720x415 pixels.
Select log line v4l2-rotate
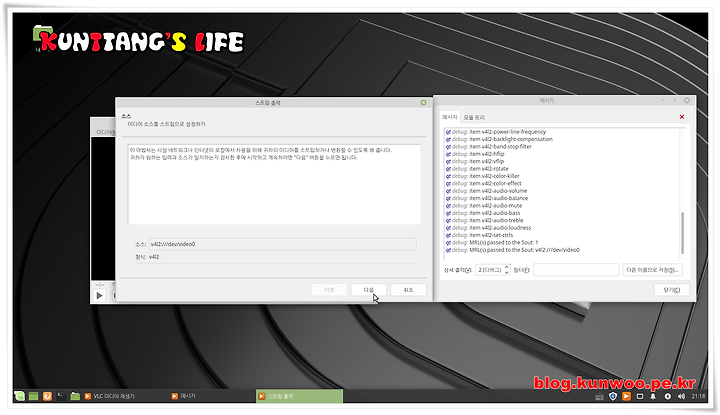click(x=477, y=168)
